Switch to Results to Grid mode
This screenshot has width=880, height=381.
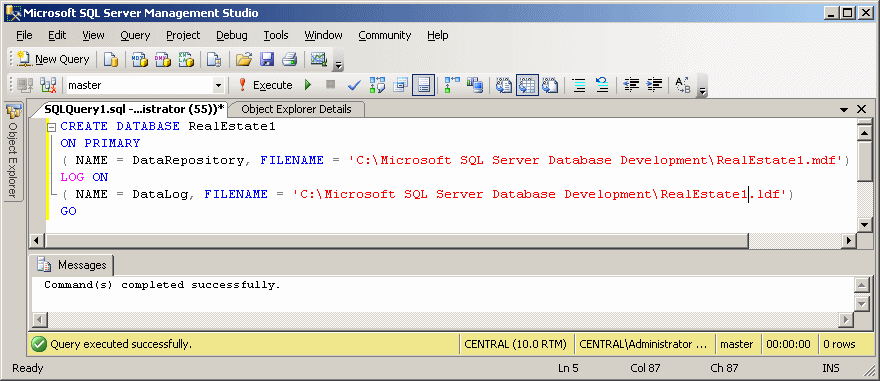[x=528, y=85]
